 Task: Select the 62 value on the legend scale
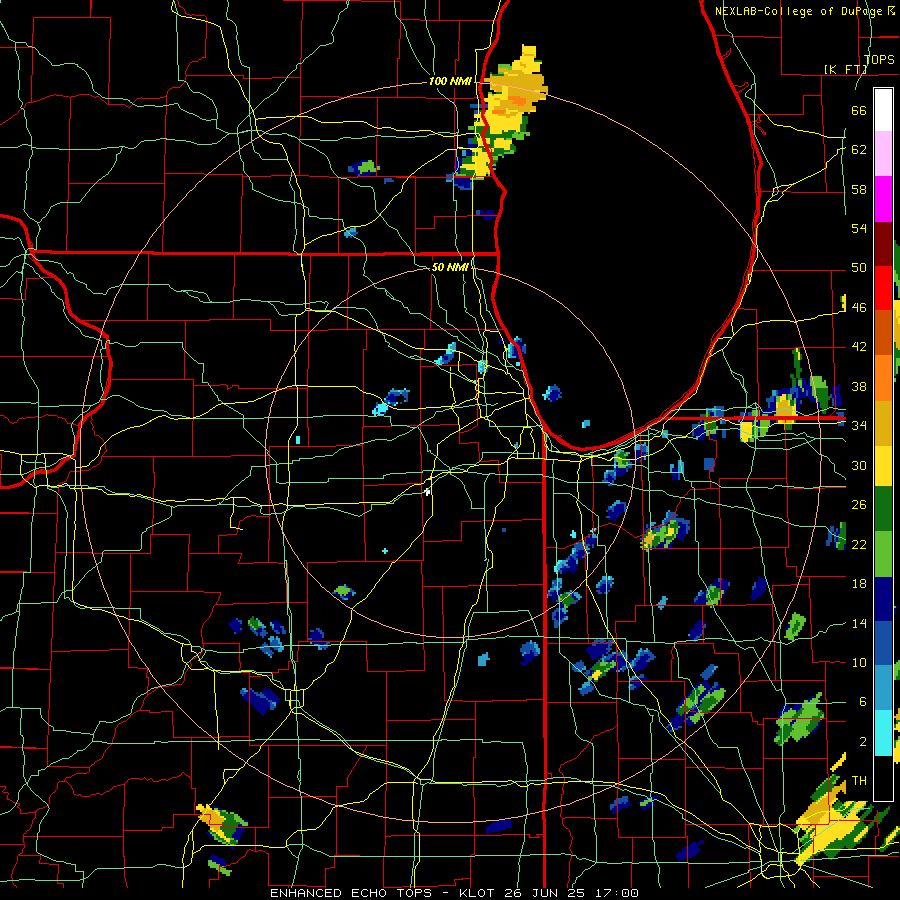point(859,150)
